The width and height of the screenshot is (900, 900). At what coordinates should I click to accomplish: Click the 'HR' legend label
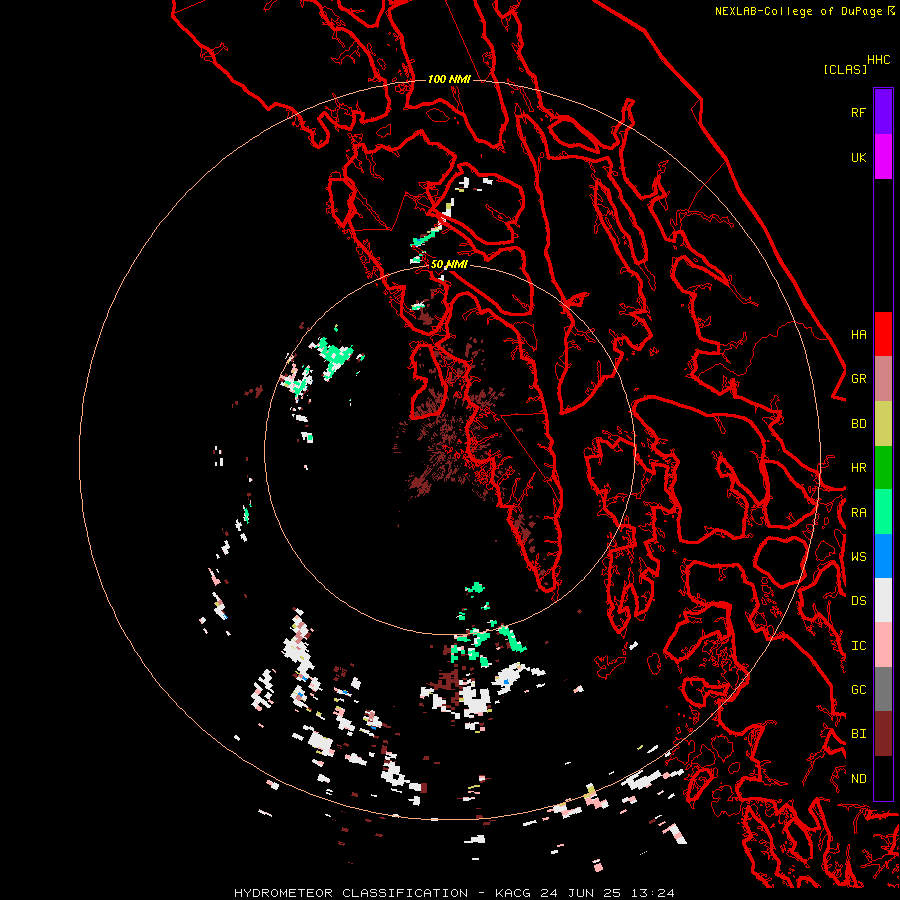[858, 468]
